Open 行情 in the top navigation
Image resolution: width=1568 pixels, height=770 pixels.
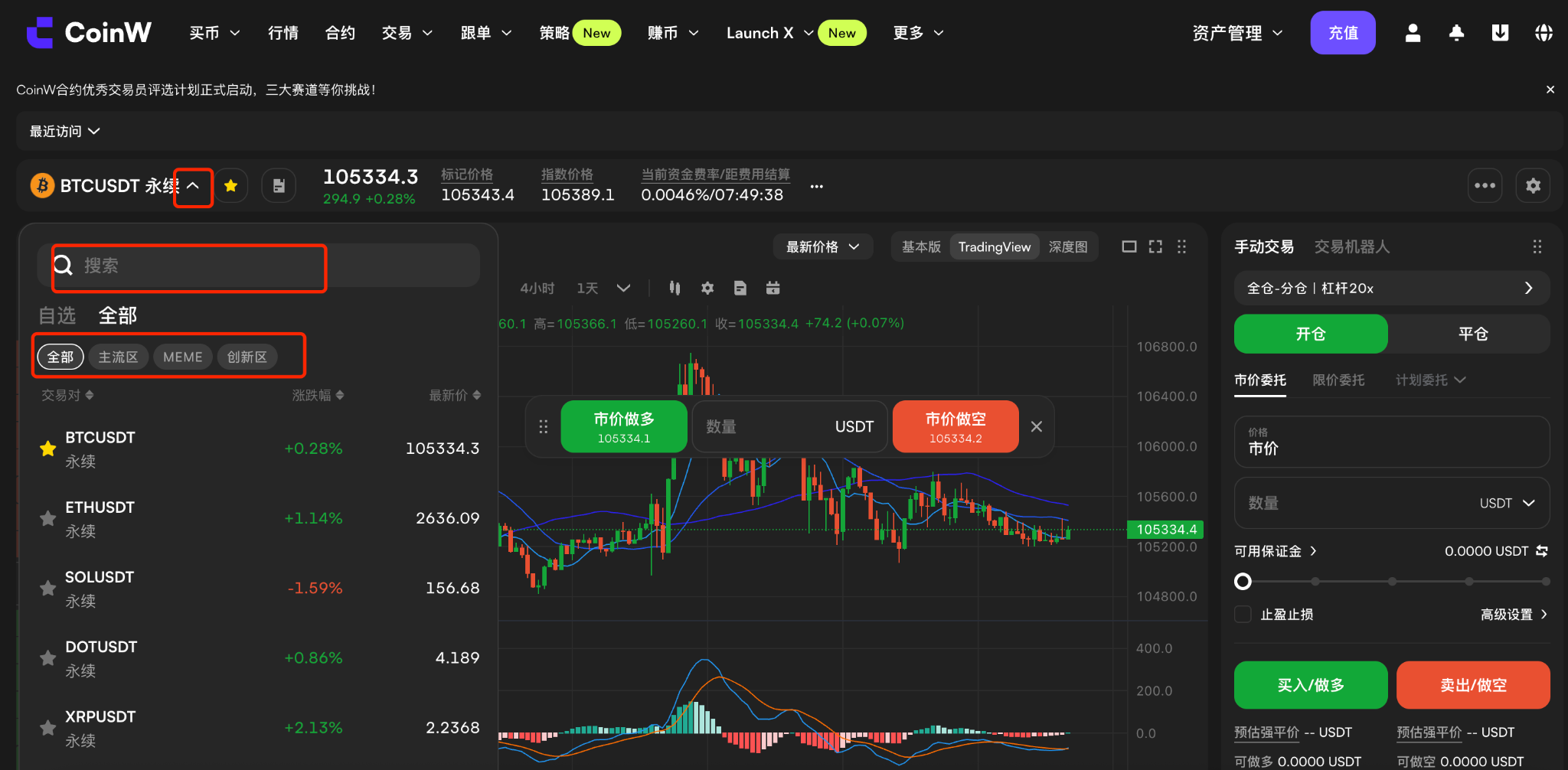point(283,33)
